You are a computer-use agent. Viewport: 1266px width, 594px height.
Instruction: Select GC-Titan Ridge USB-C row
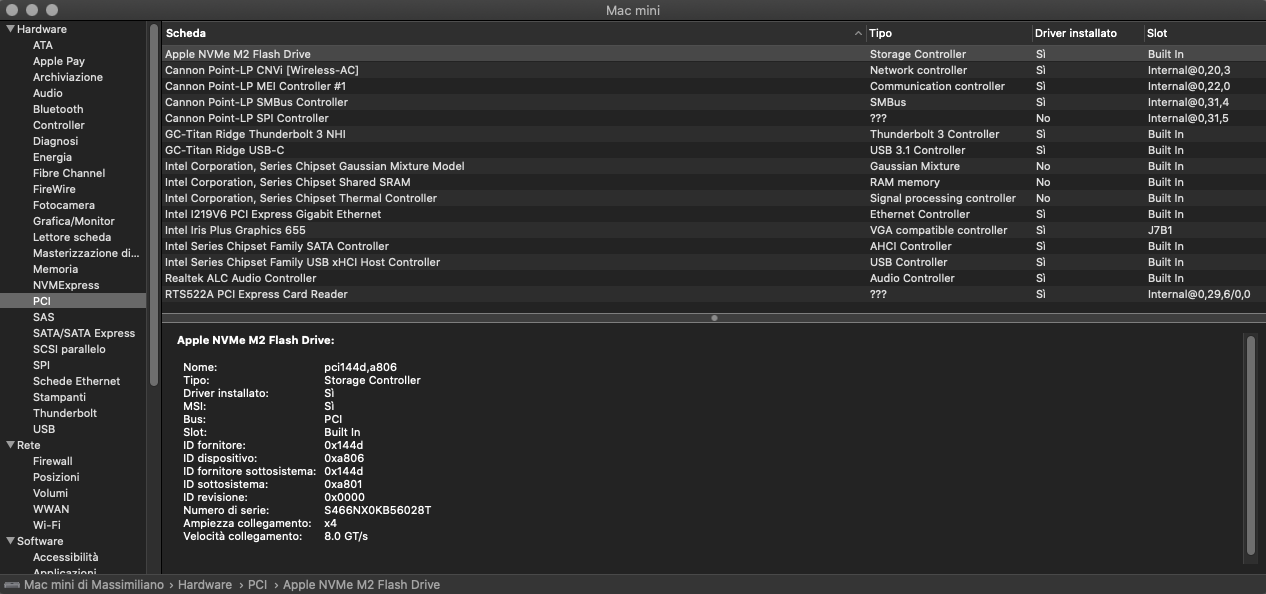(714, 150)
